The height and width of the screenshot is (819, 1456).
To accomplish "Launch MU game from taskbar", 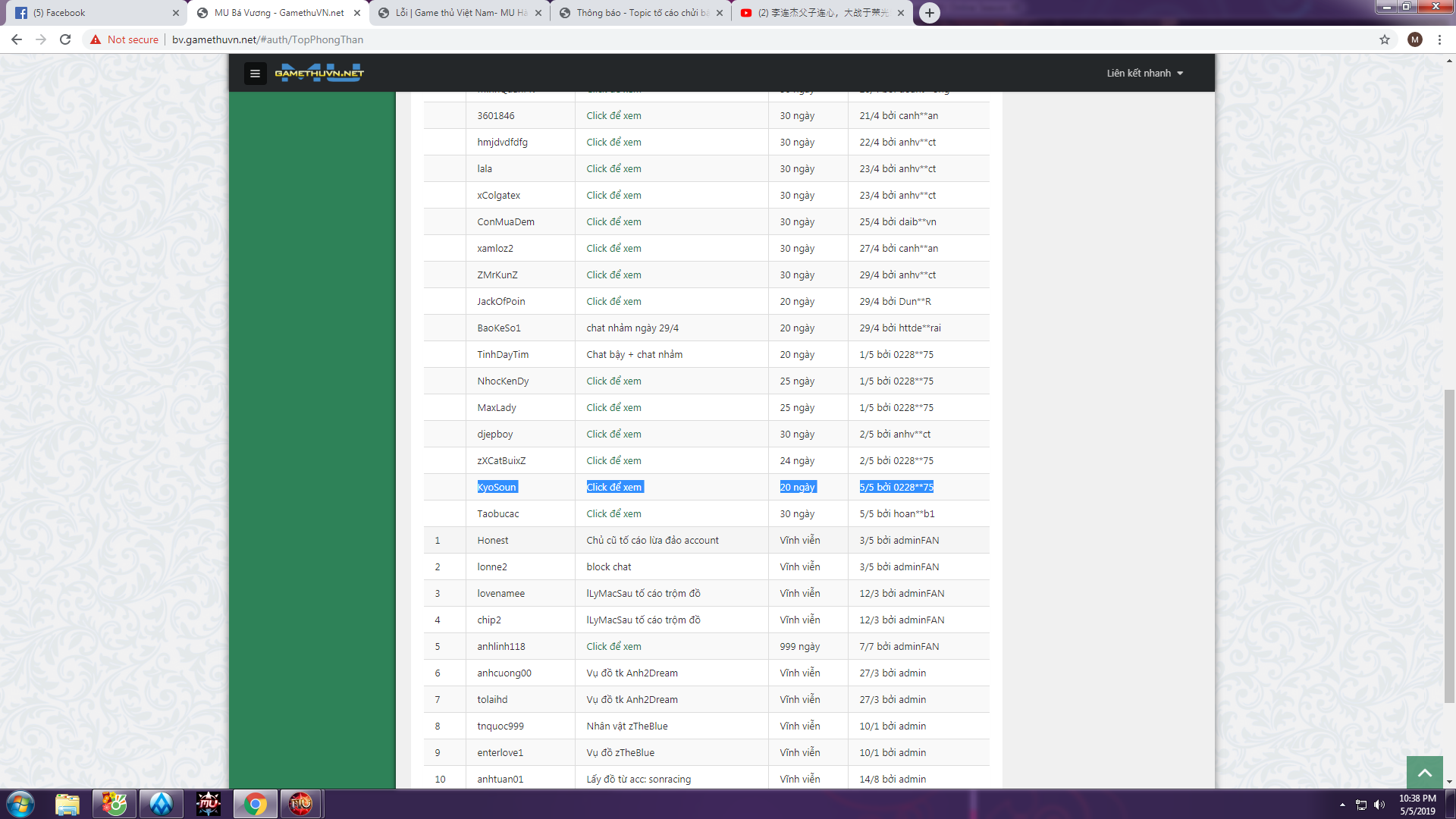I will [x=208, y=804].
